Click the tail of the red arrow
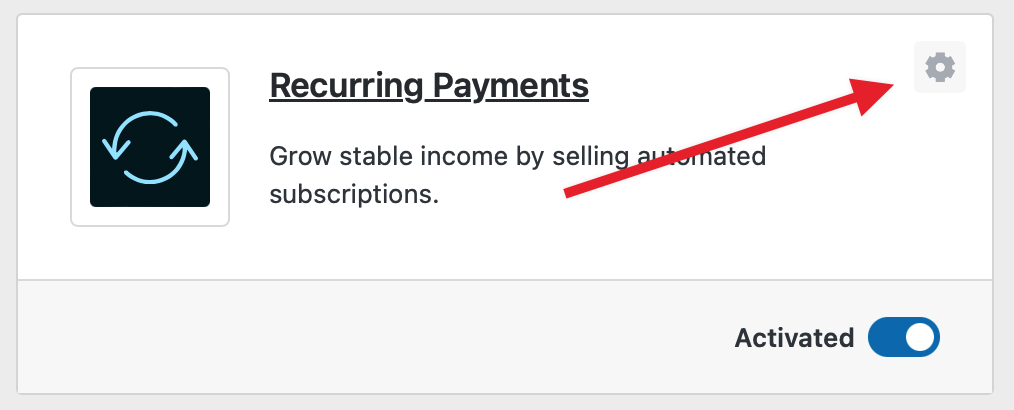Screen dimensions: 1014x410 tap(572, 190)
